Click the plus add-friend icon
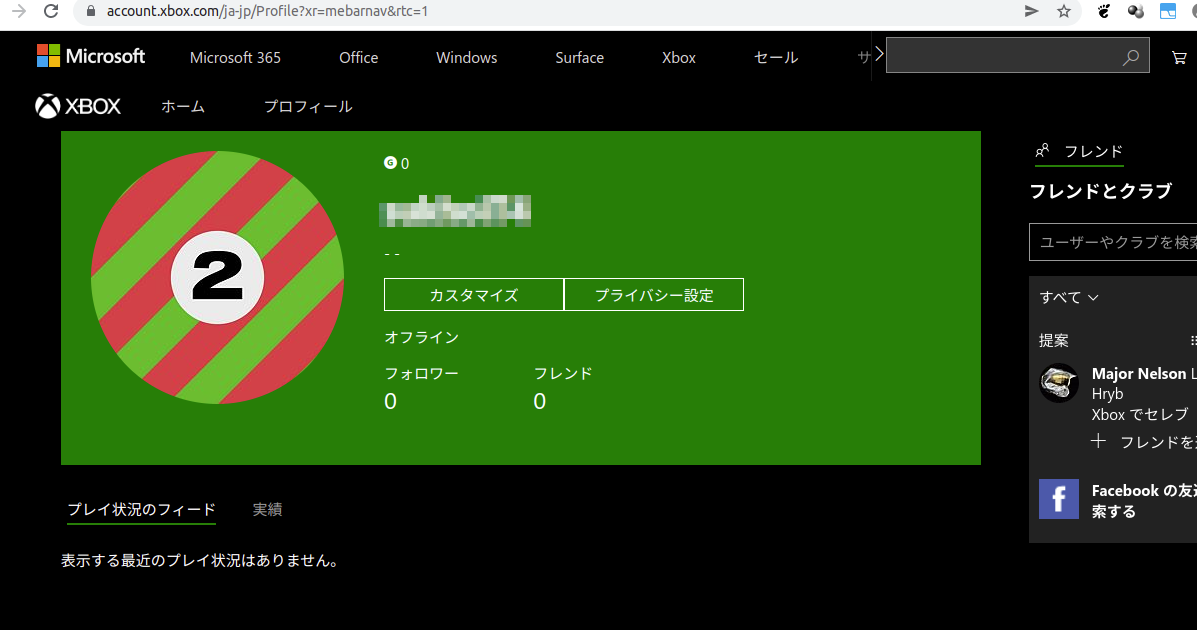Viewport: 1197px width, 630px height. click(1098, 441)
